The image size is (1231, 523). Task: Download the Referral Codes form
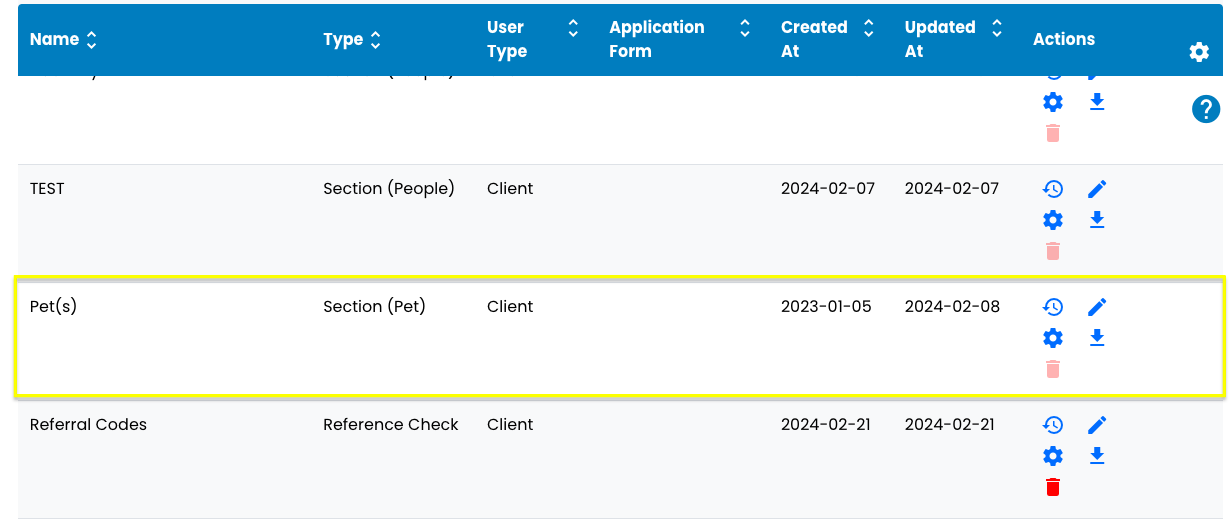pos(1097,456)
